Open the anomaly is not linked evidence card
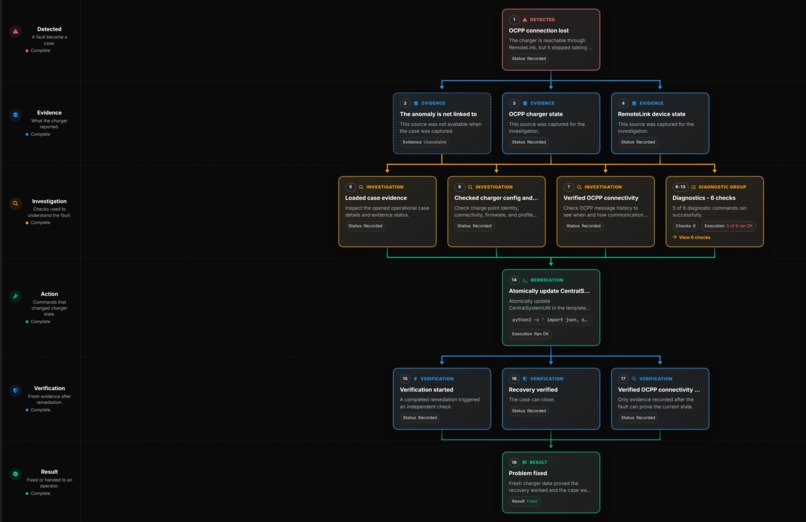The width and height of the screenshot is (806, 522). (x=442, y=123)
